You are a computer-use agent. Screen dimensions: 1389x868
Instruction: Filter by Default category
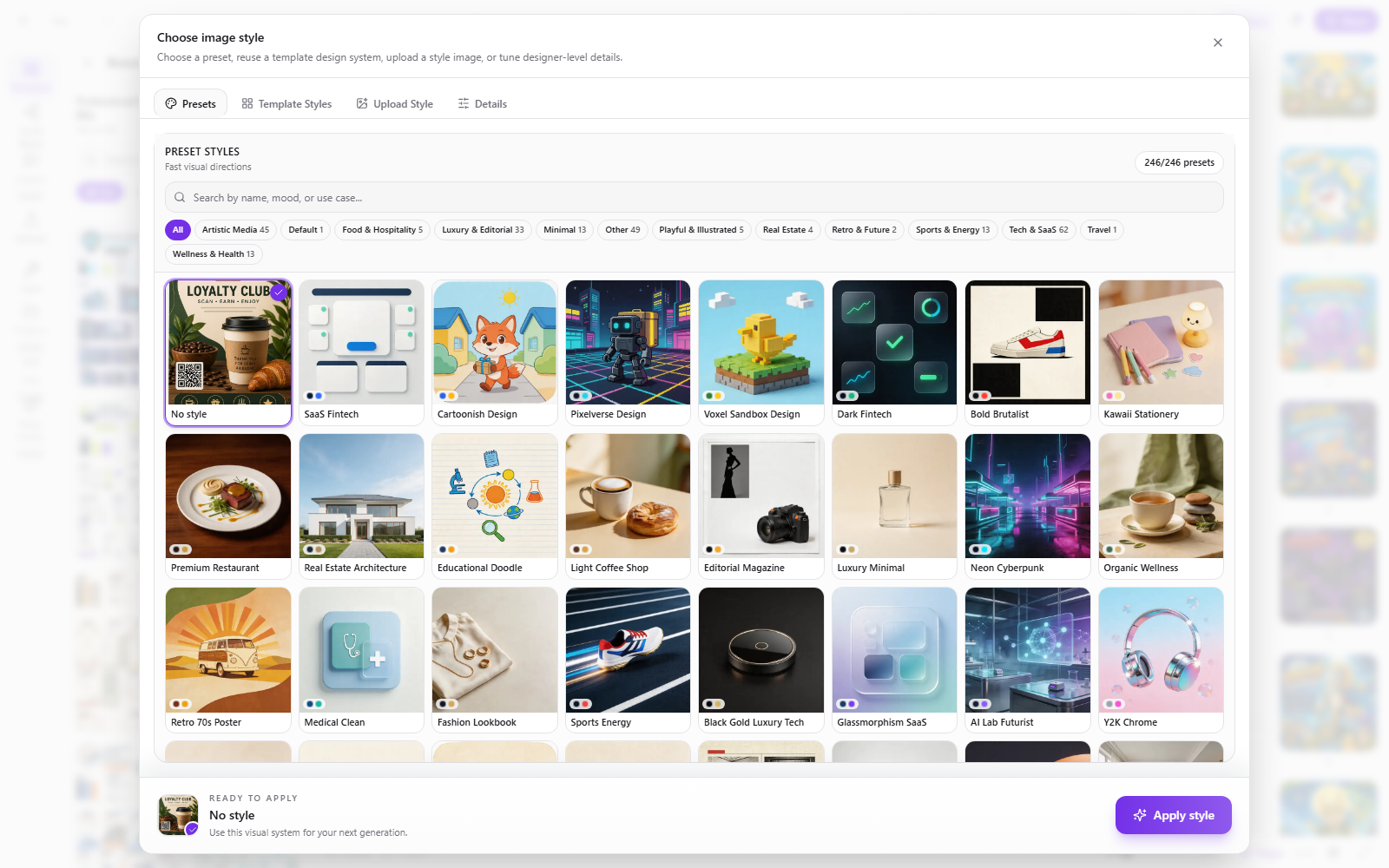[x=306, y=230]
